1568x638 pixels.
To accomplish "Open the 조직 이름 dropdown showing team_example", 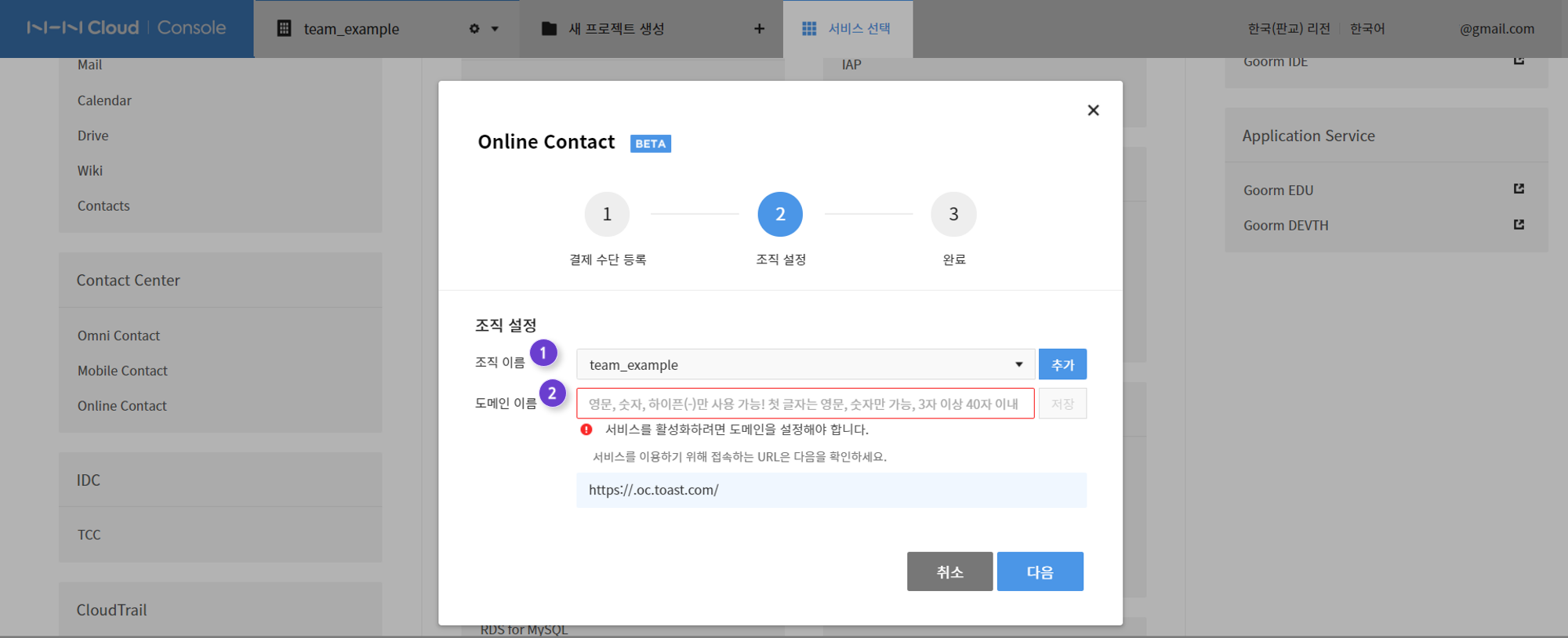I will [805, 364].
